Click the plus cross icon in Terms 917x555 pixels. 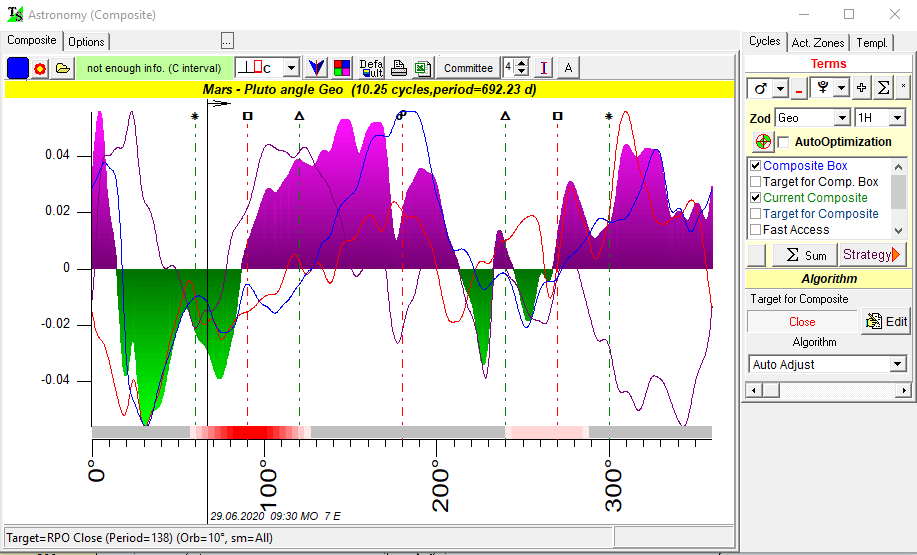[862, 88]
